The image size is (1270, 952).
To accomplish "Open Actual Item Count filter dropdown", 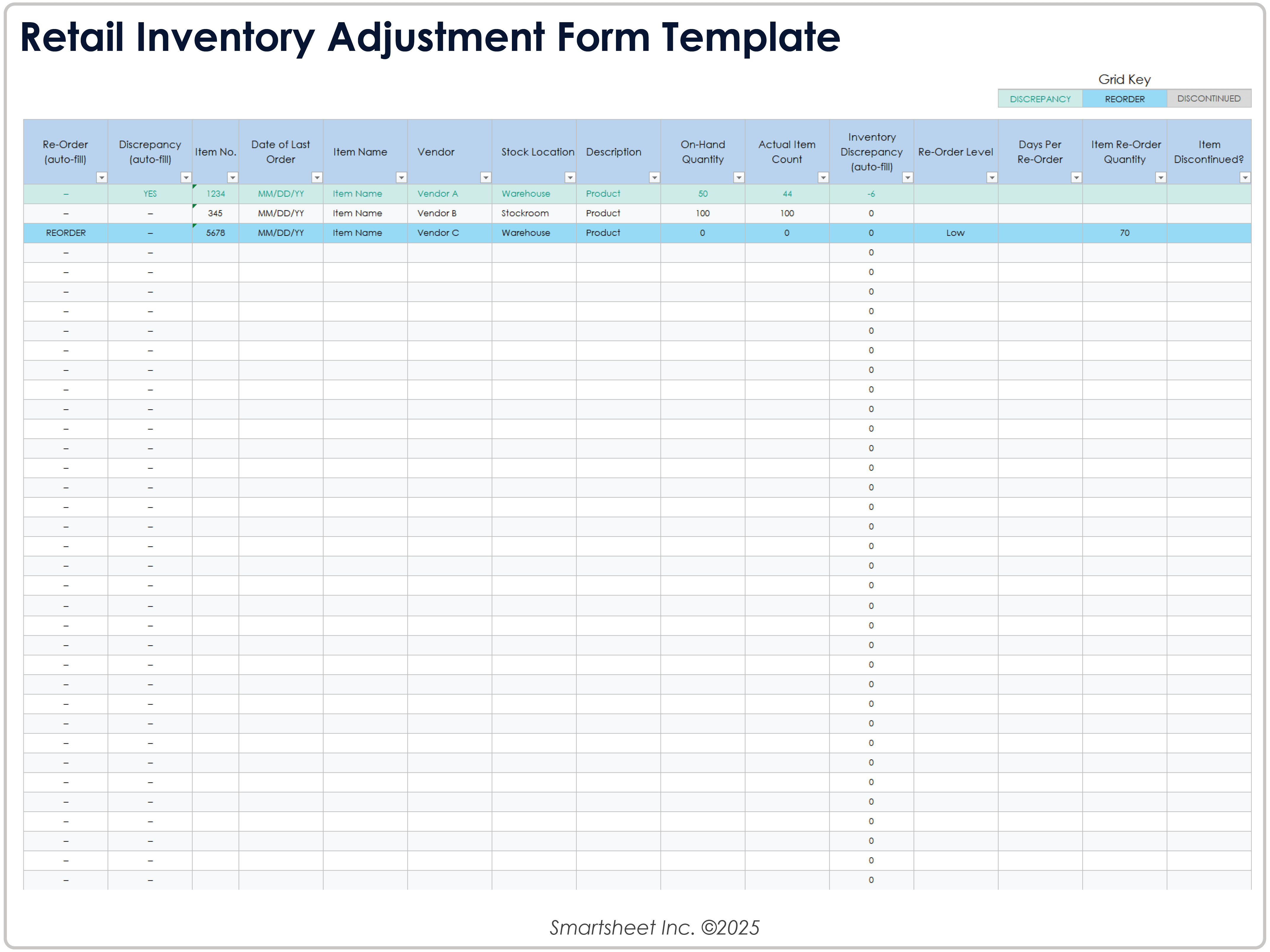I will pos(823,178).
